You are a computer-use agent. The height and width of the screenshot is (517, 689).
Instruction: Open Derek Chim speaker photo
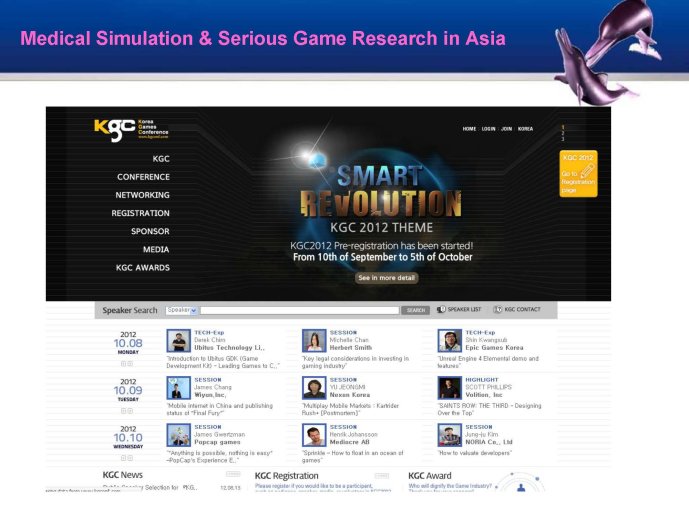178,340
